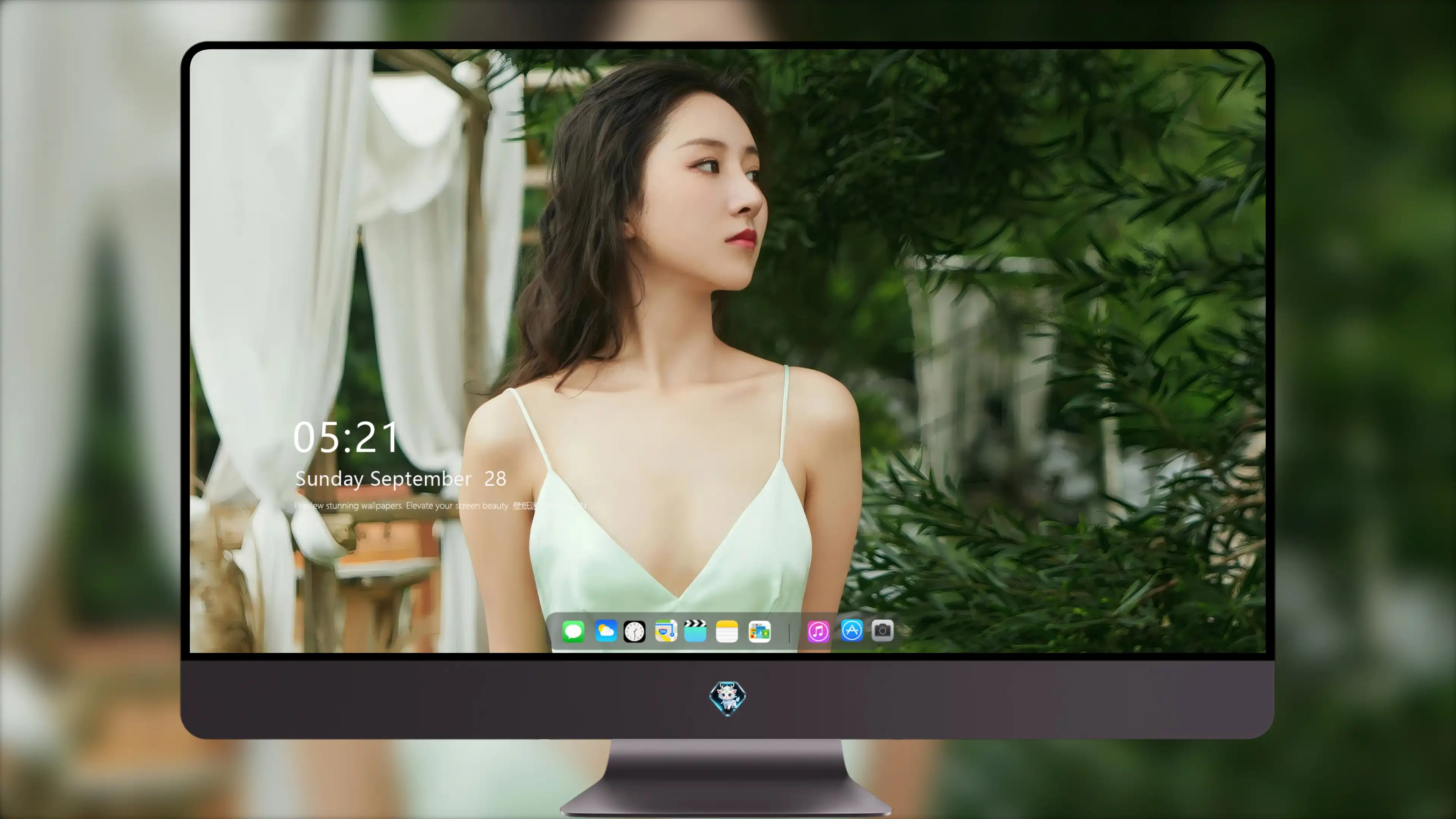The height and width of the screenshot is (819, 1456).
Task: Launch the pink iTunes music icon
Action: click(818, 631)
